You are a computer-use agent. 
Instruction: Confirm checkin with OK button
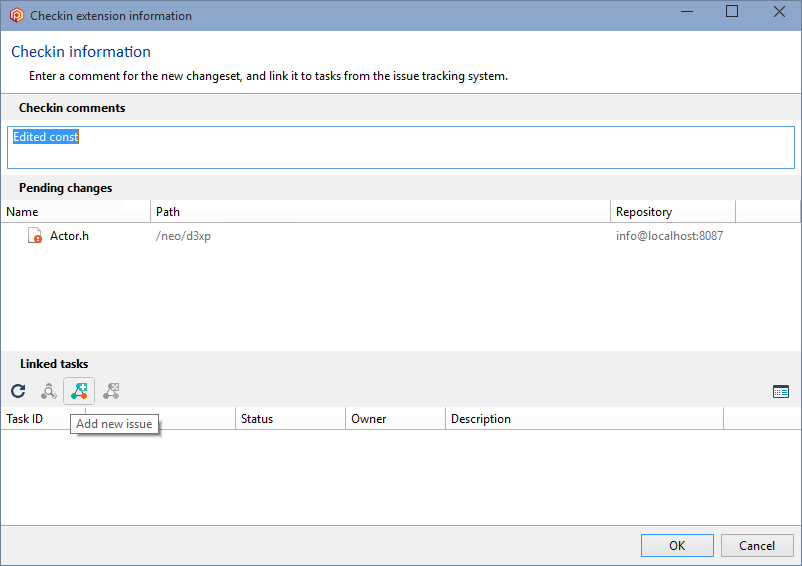coord(677,546)
